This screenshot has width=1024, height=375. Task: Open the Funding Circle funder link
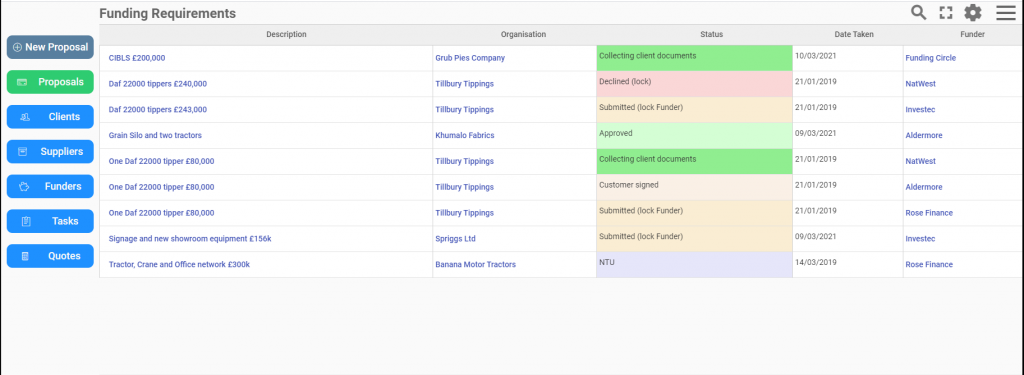(x=931, y=58)
